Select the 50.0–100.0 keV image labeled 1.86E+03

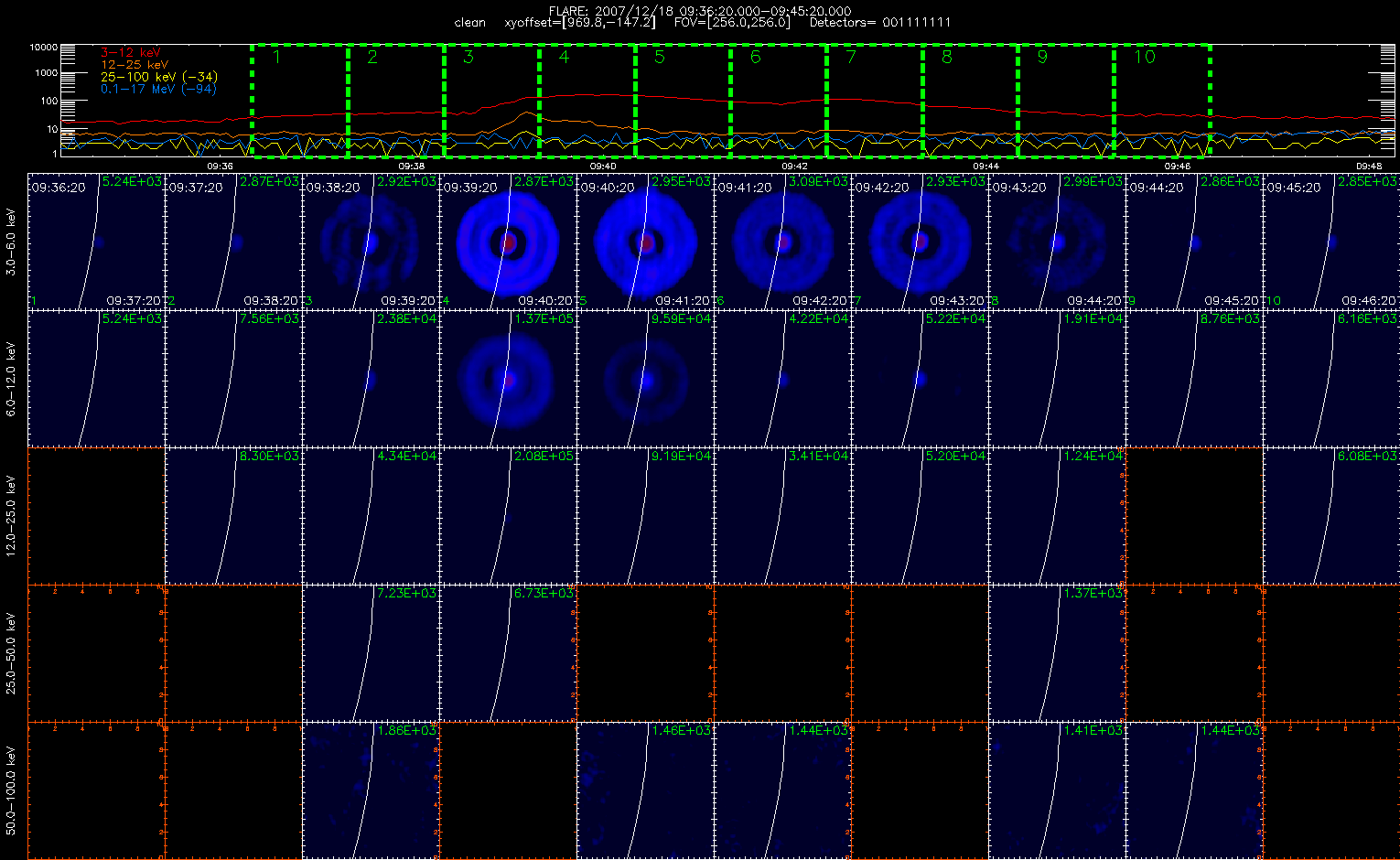[x=371, y=790]
